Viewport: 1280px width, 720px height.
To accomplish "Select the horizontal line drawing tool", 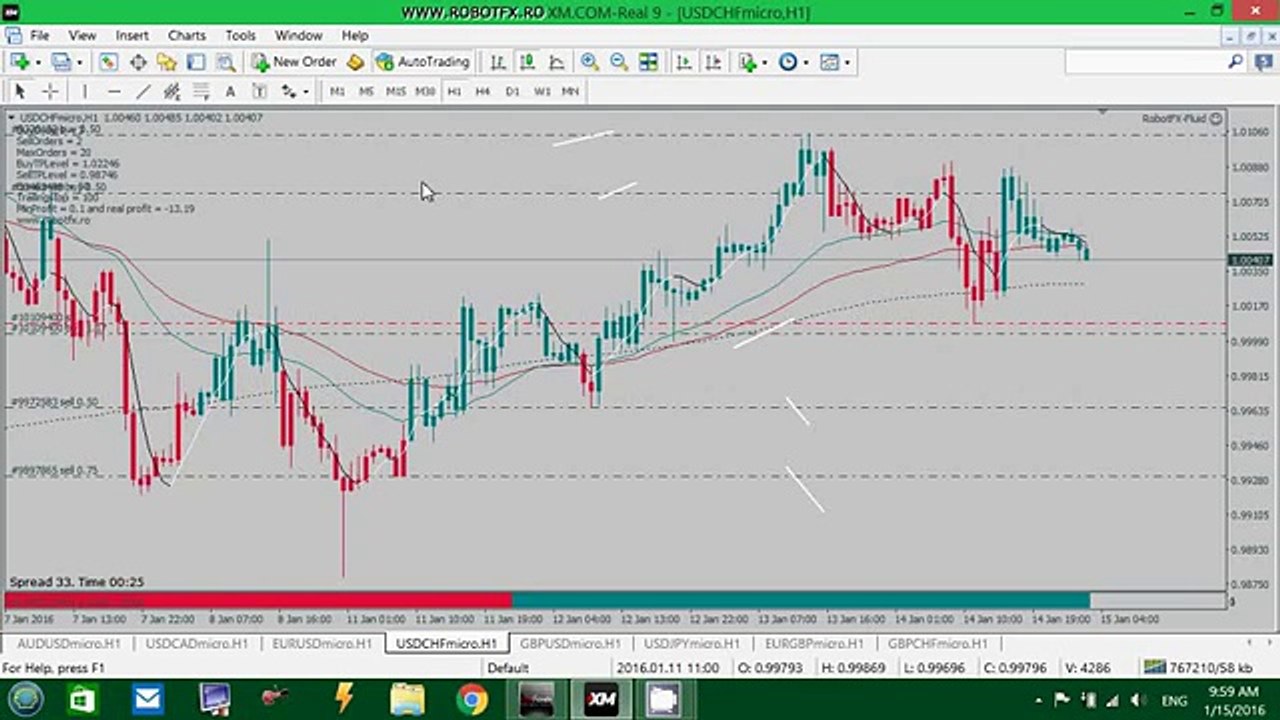I will pyautogui.click(x=114, y=91).
